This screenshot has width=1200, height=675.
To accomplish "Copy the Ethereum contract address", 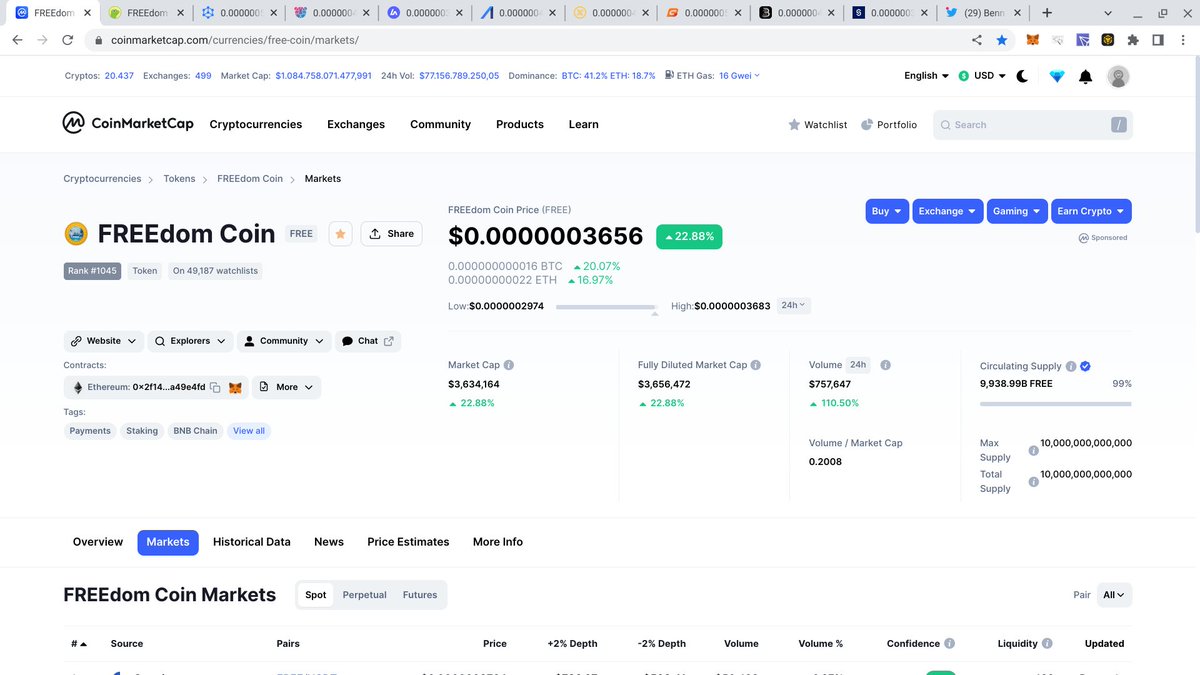I will tap(213, 386).
